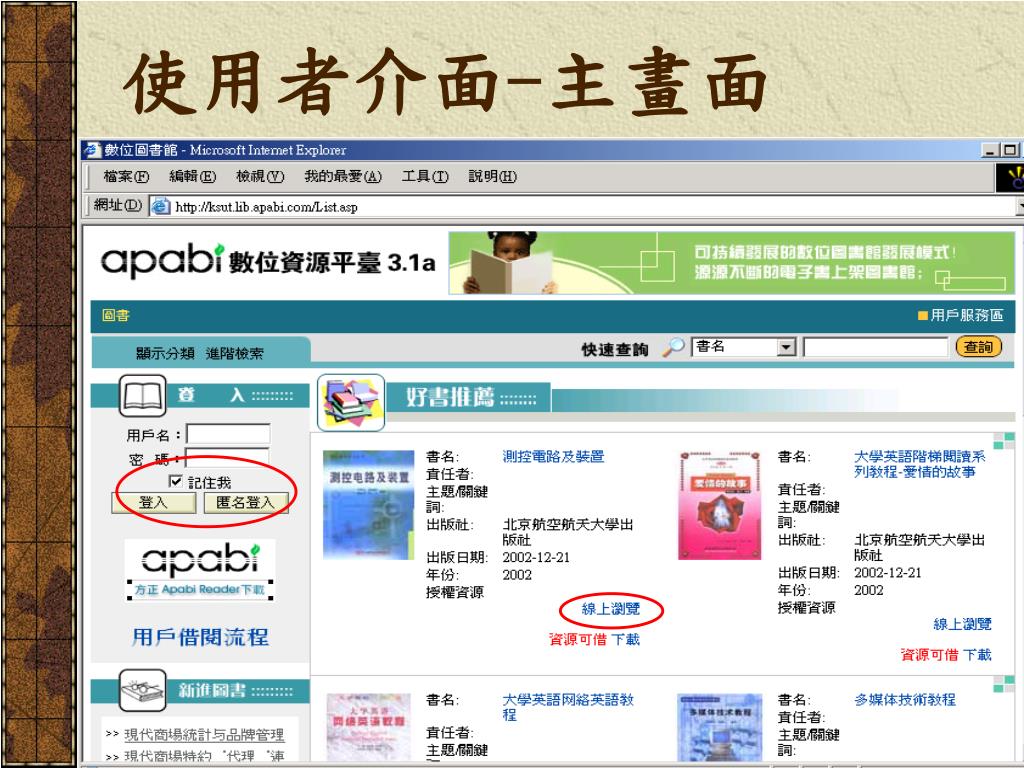Open 我的最愛(A) menu
The image size is (1024, 768).
click(343, 176)
